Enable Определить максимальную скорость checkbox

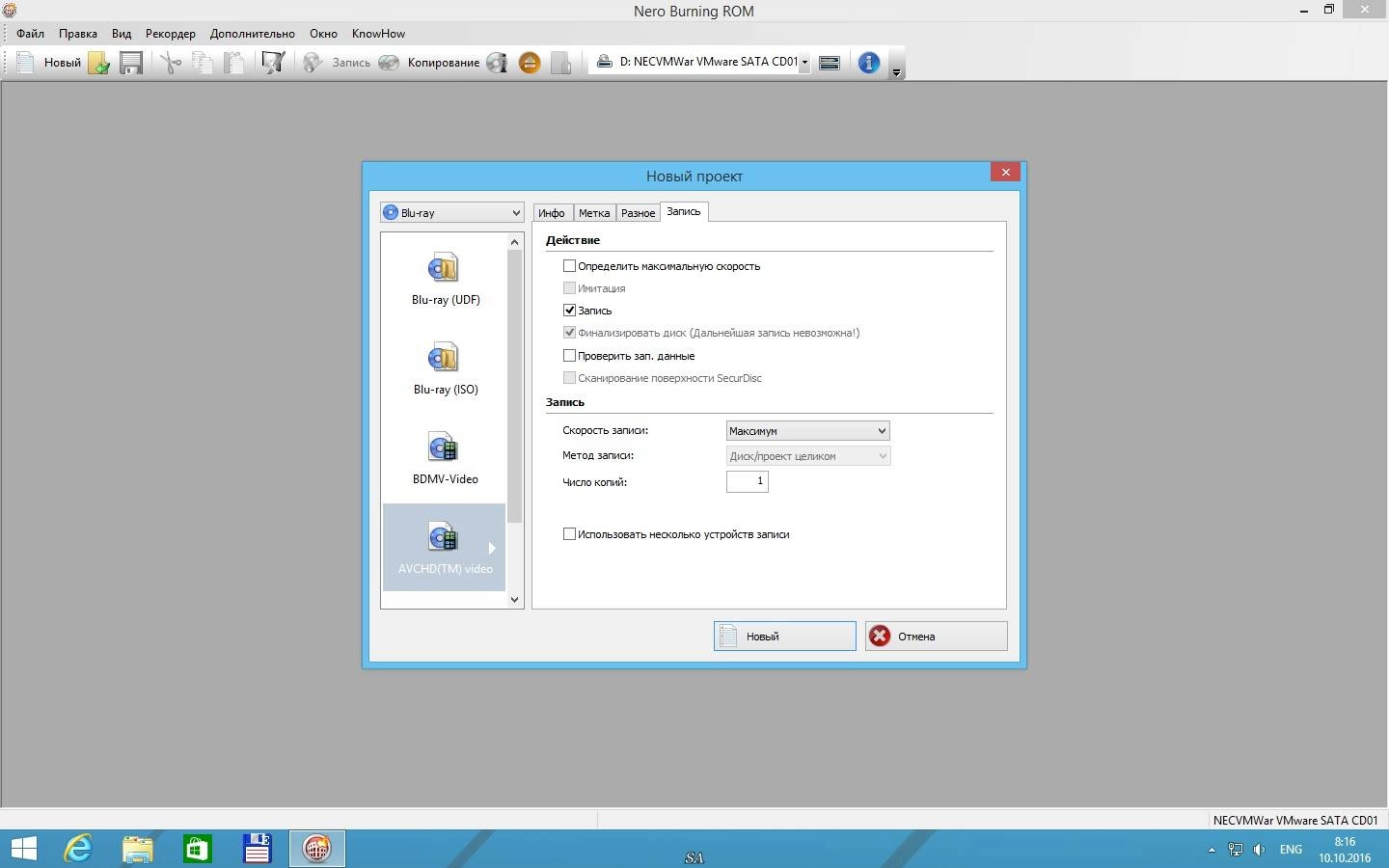[x=569, y=265]
